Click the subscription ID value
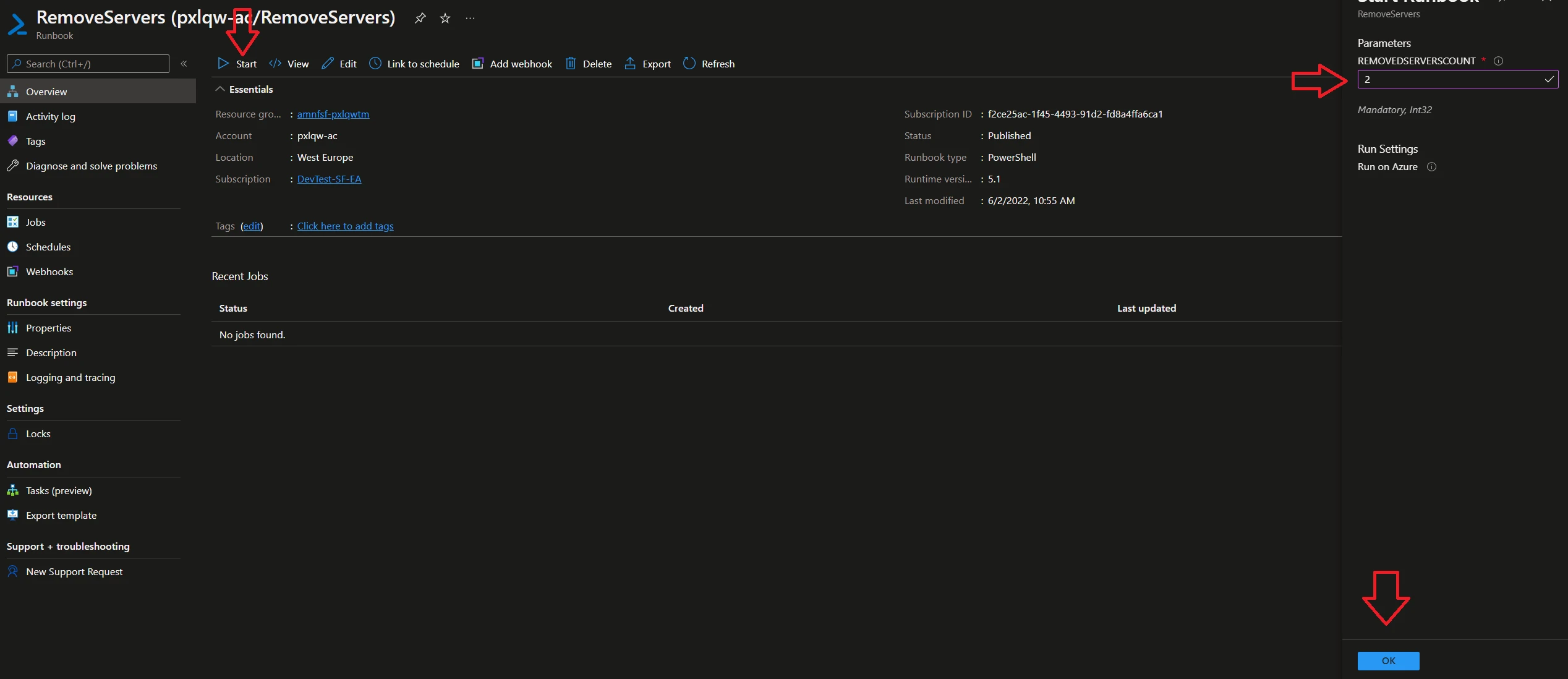 [x=1075, y=114]
